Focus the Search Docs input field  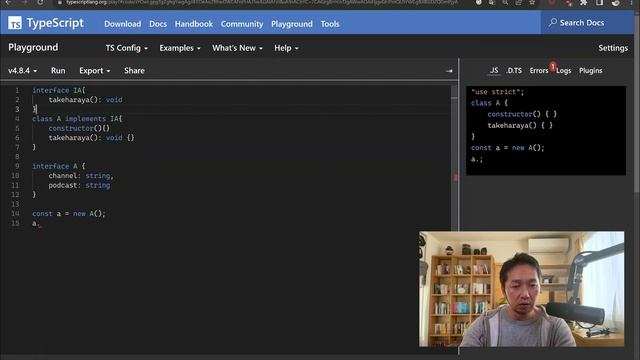587,23
